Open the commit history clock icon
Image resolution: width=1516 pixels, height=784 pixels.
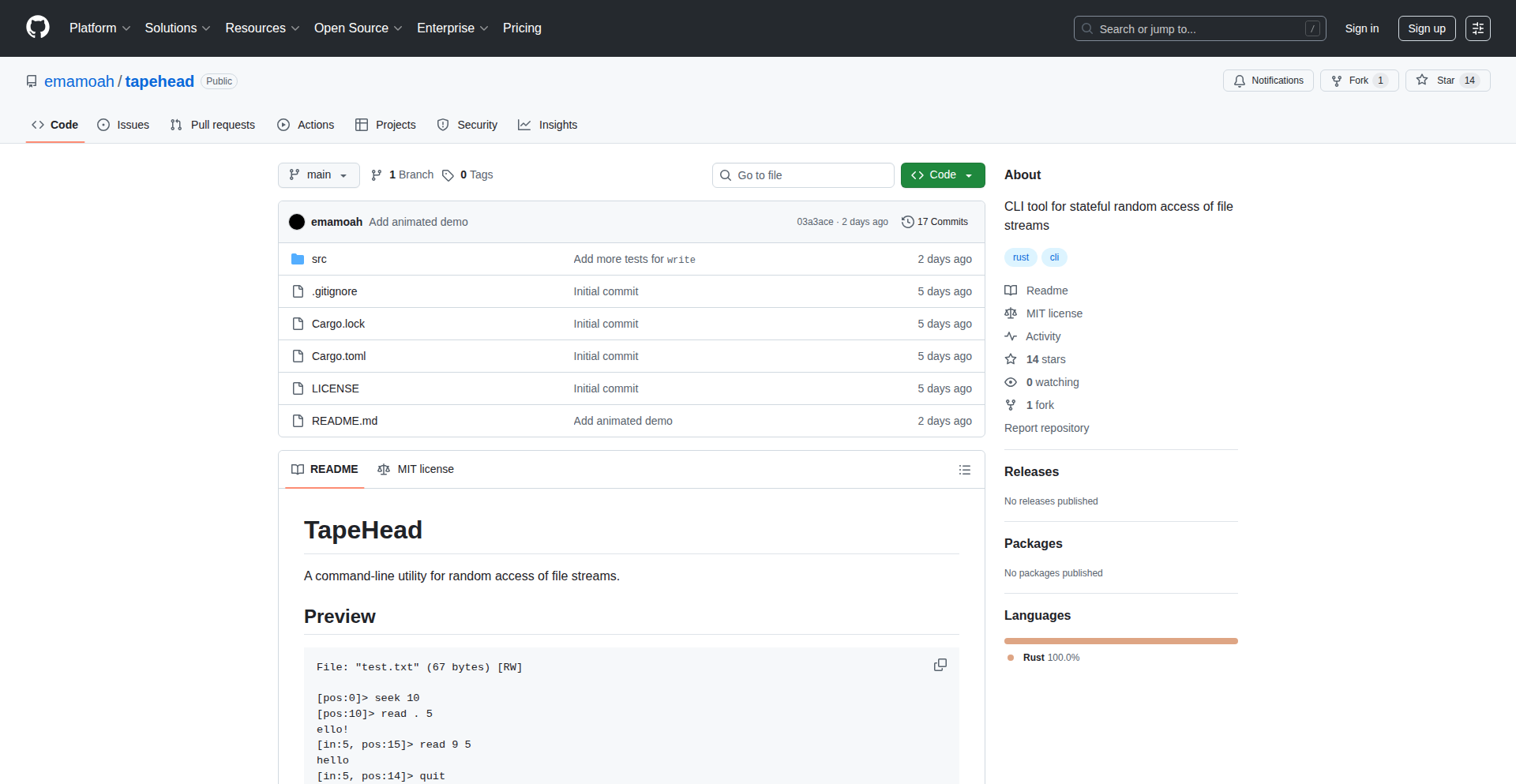[x=906, y=222]
